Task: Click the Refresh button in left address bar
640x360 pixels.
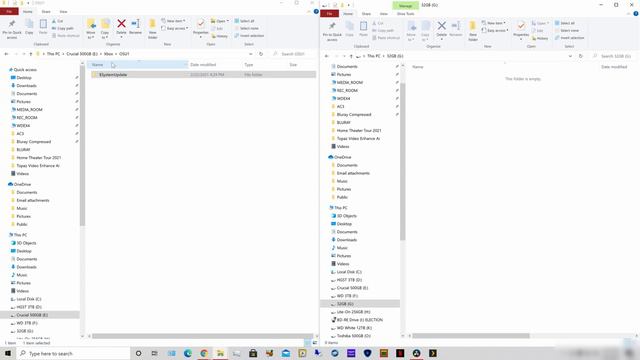Action: pyautogui.click(x=261, y=54)
